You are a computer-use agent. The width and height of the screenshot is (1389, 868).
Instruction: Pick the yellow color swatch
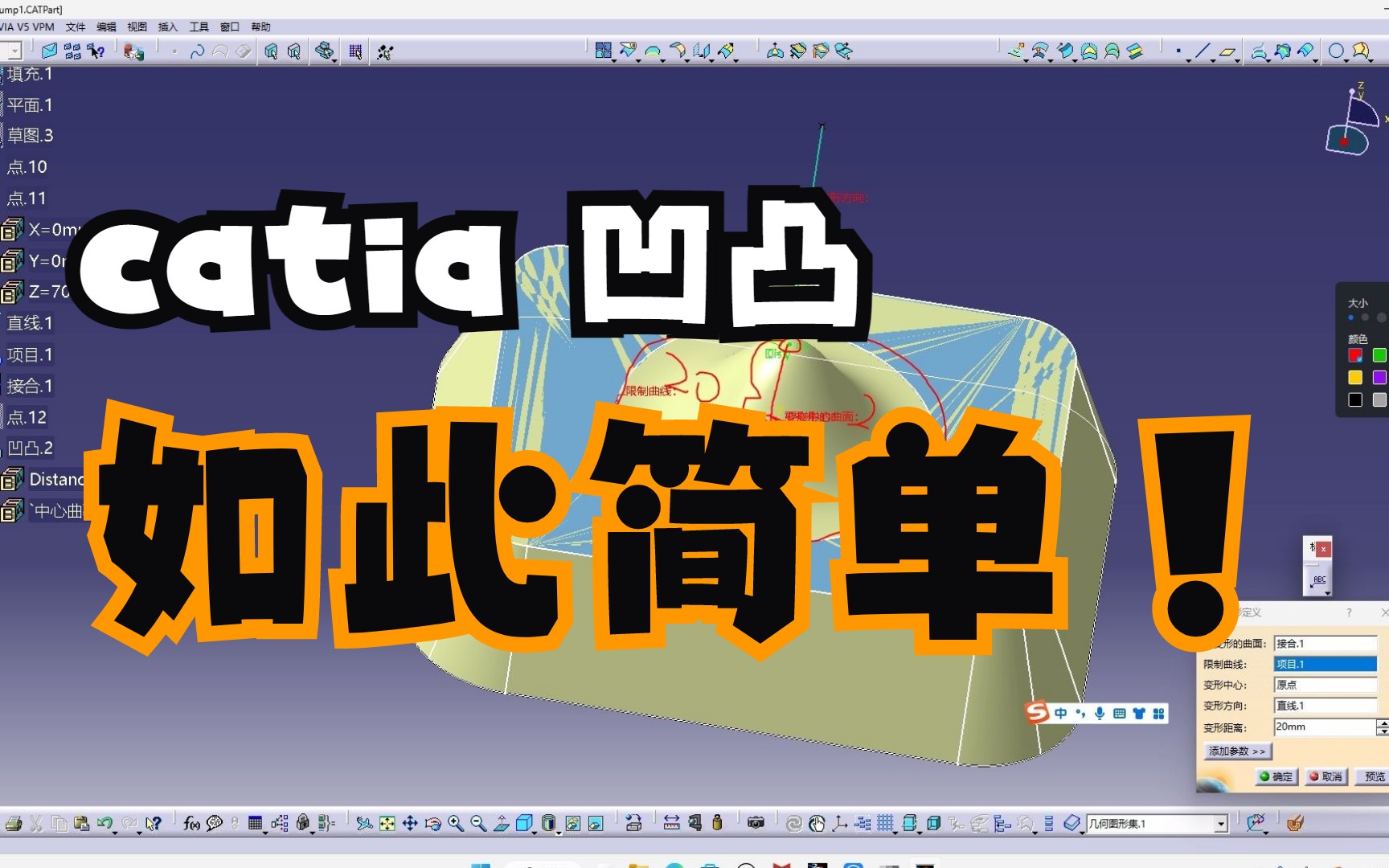[x=1355, y=377]
